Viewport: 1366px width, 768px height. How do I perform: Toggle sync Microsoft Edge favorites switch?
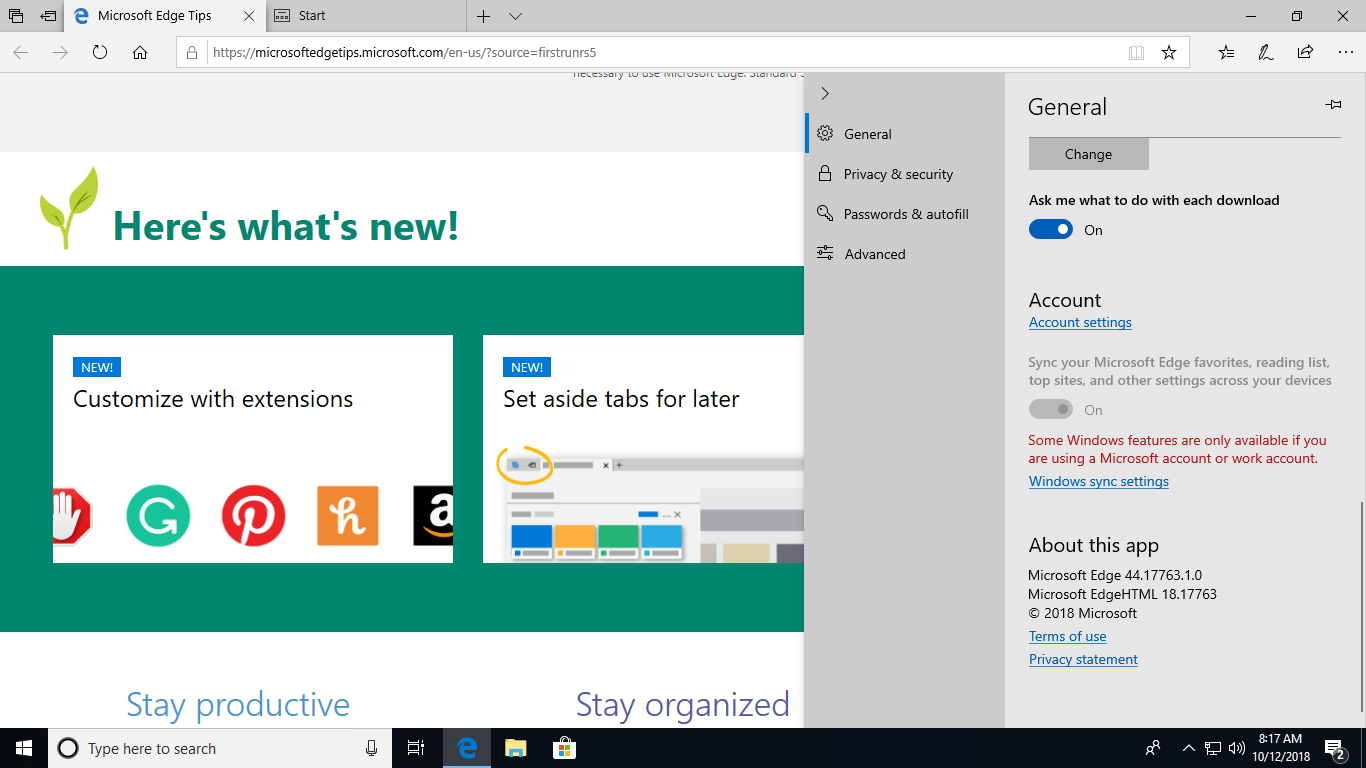tap(1051, 410)
